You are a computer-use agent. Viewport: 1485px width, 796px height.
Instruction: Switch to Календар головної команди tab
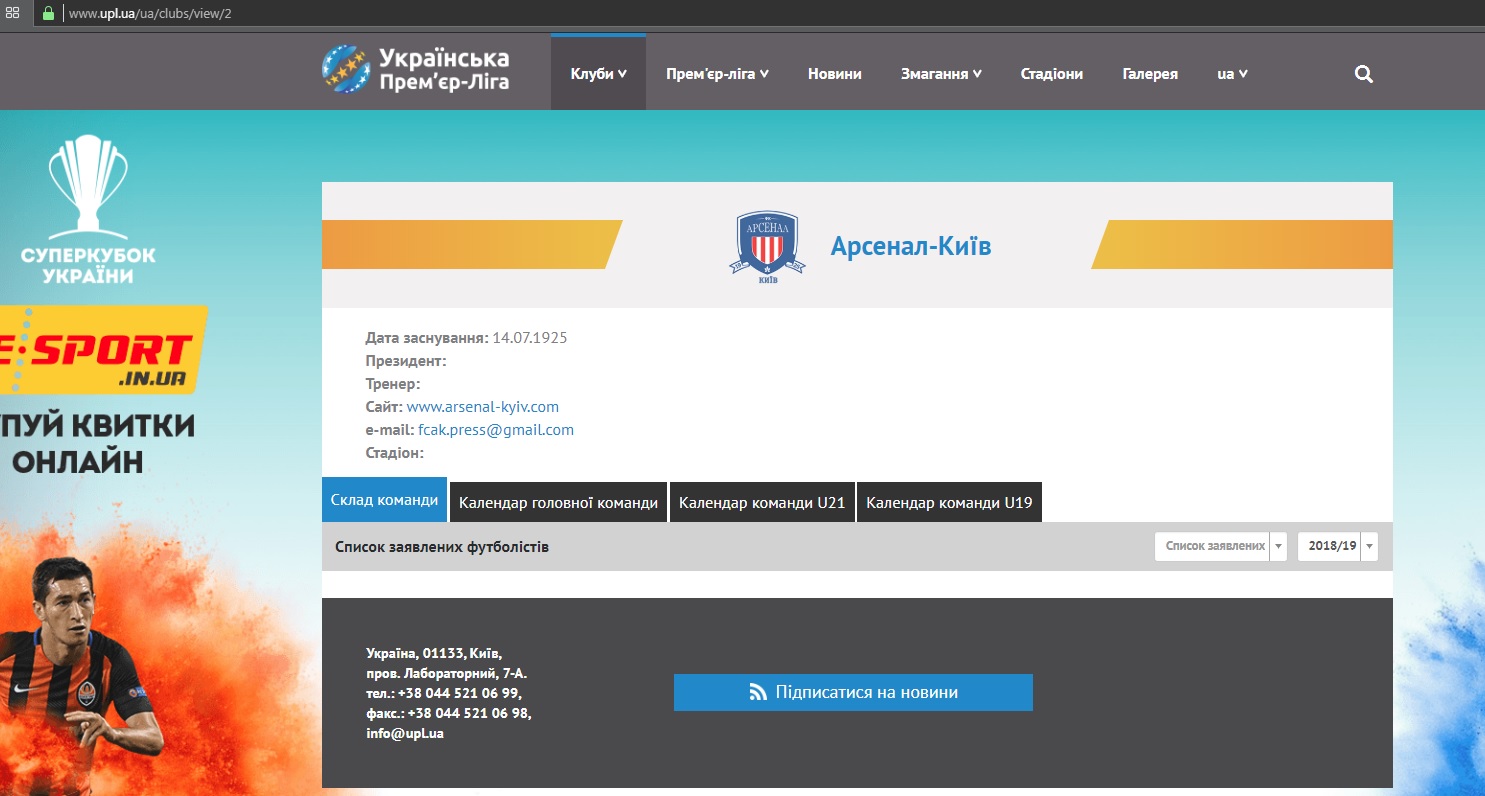click(558, 502)
